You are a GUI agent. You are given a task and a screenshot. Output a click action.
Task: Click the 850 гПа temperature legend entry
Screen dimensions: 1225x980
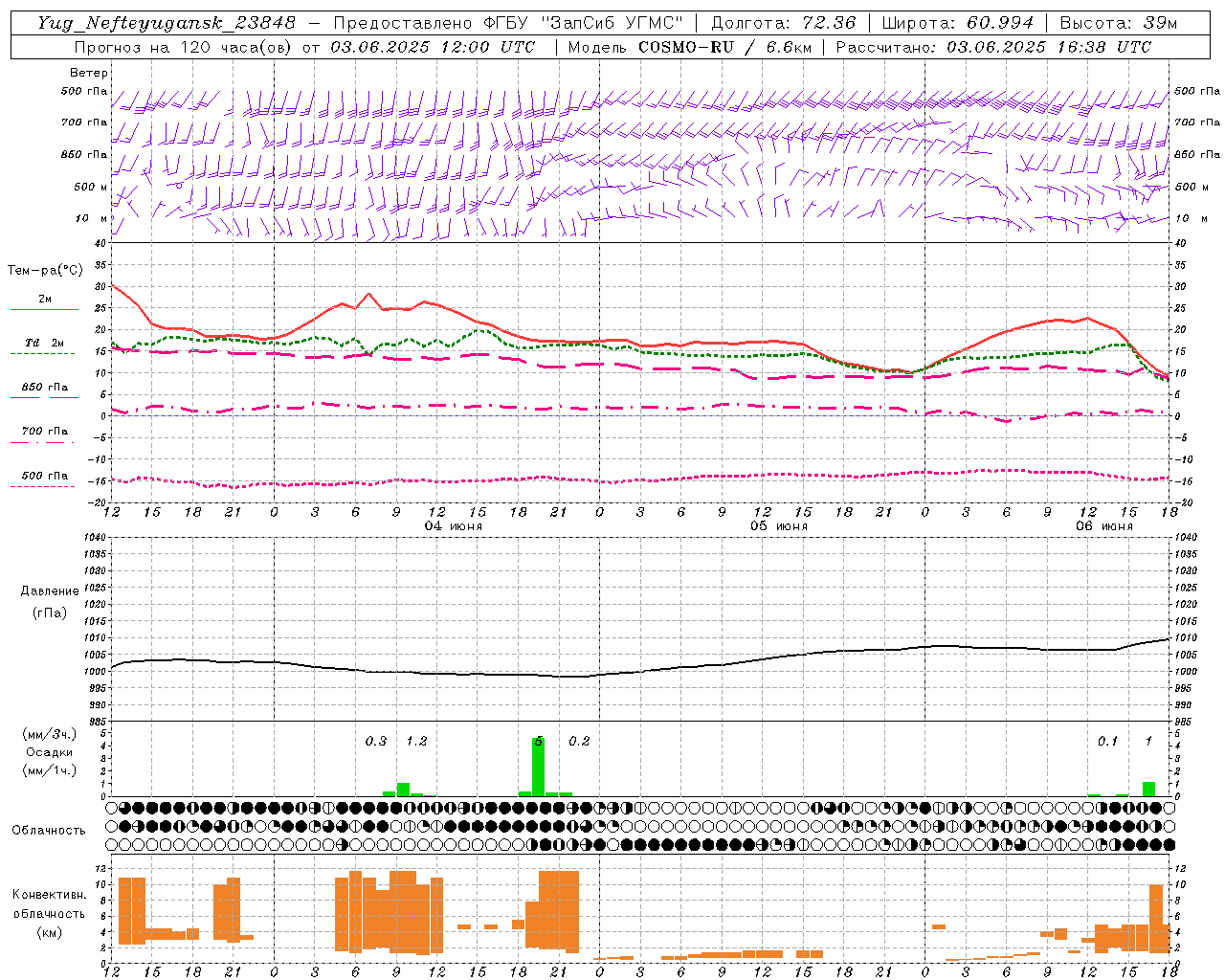coord(45,388)
